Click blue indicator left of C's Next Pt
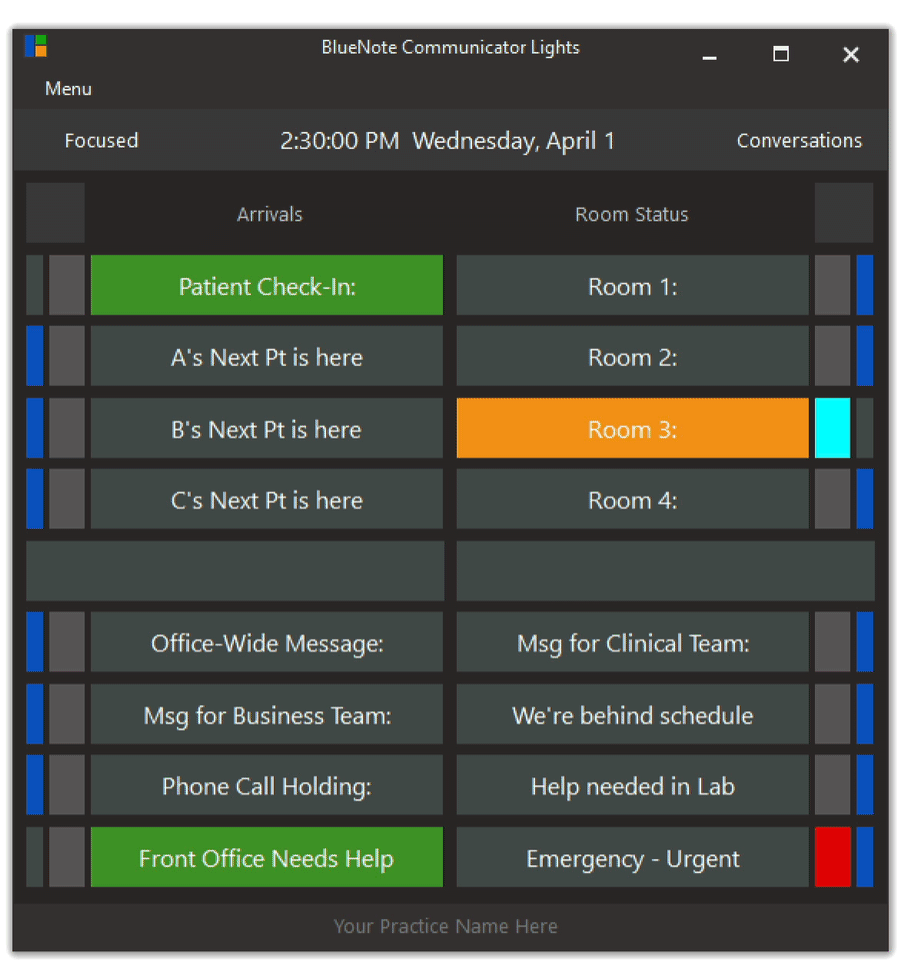900x976 pixels. tap(35, 499)
